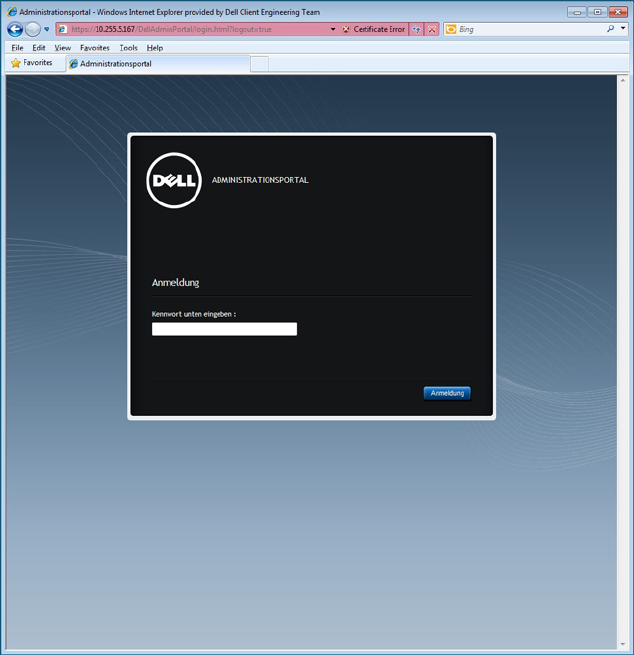Click the blue Anmeldung login button

(447, 393)
